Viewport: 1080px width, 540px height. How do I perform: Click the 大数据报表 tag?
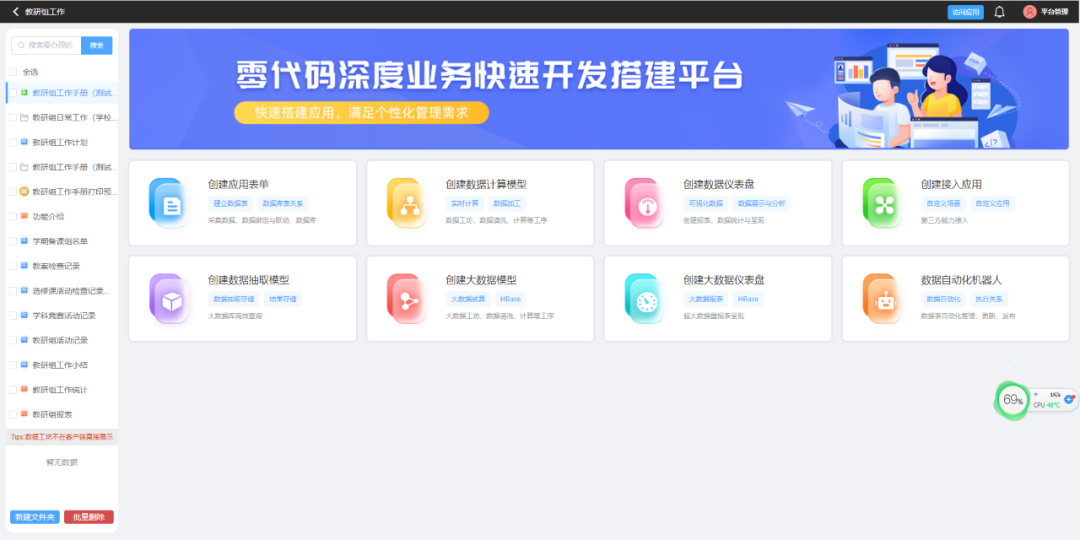tap(706, 299)
